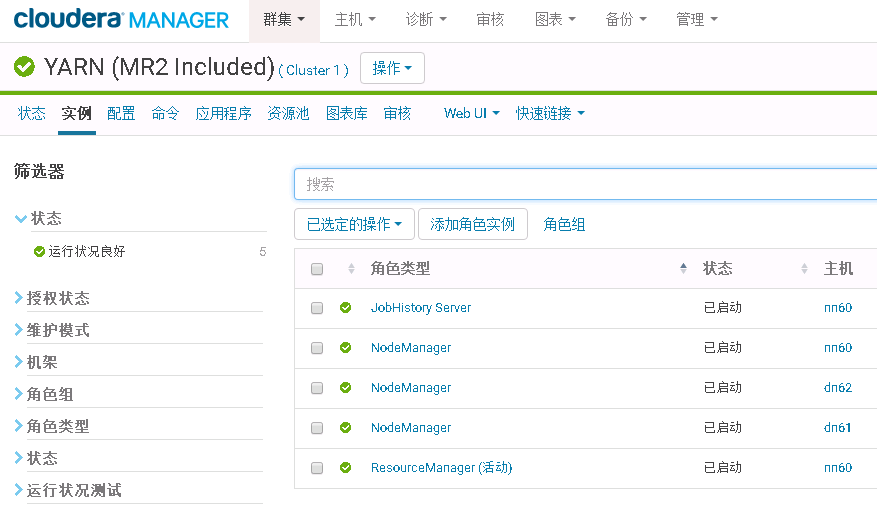Viewport: 877px width, 511px height.
Task: Open NodeManager link on host dn61
Action: (x=411, y=428)
